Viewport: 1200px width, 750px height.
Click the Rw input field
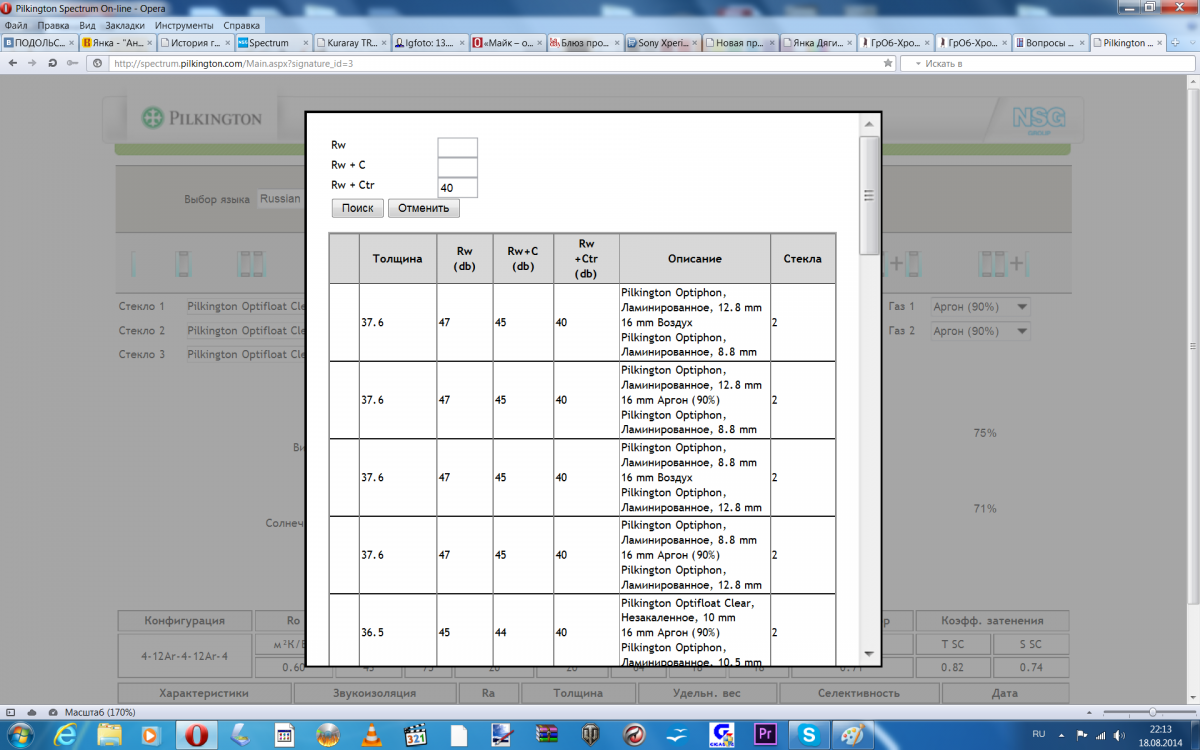tap(458, 147)
